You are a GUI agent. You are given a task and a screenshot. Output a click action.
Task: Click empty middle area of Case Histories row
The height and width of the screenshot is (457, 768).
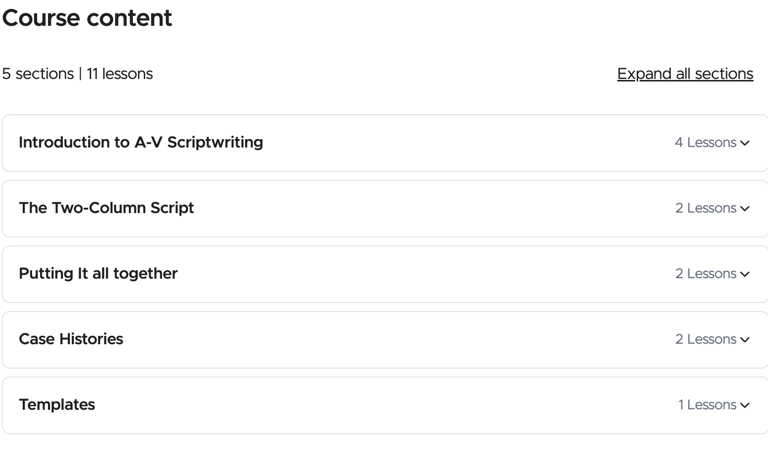point(400,339)
